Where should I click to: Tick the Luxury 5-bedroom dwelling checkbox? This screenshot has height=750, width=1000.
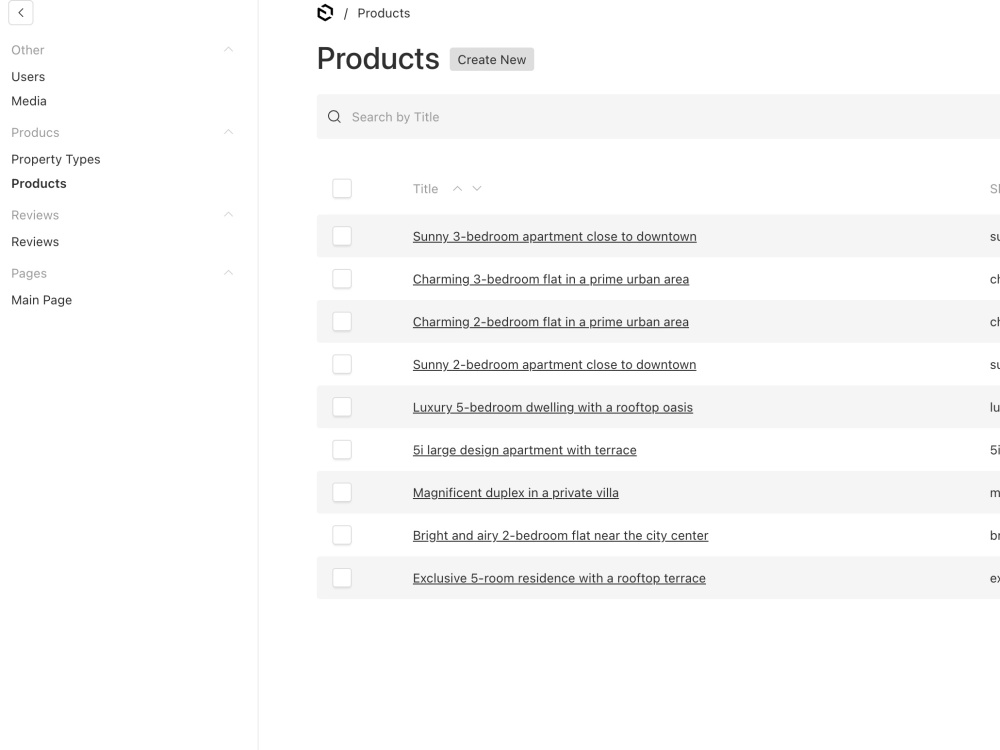pos(342,407)
